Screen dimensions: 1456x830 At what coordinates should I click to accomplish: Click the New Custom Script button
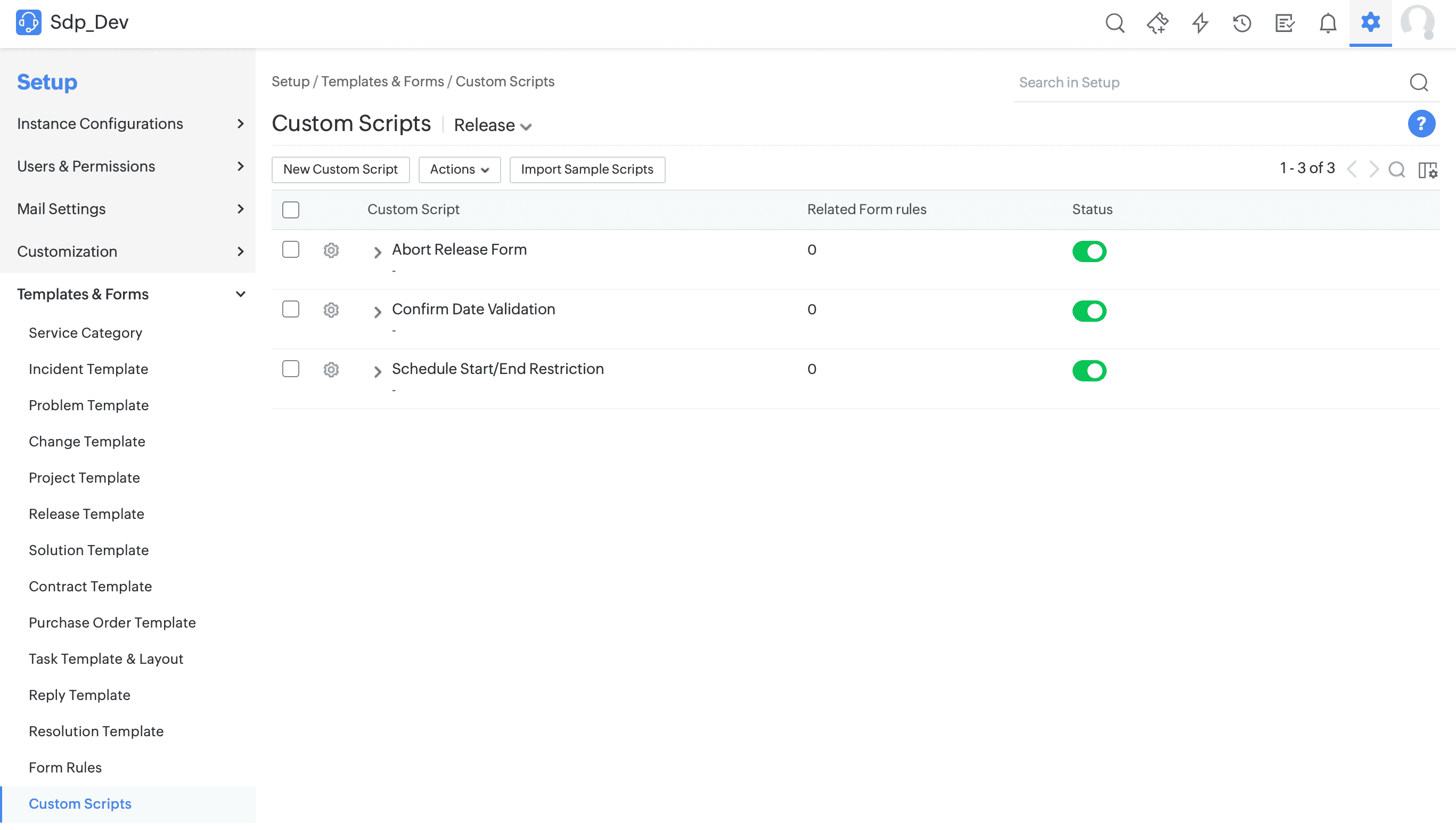click(x=340, y=170)
